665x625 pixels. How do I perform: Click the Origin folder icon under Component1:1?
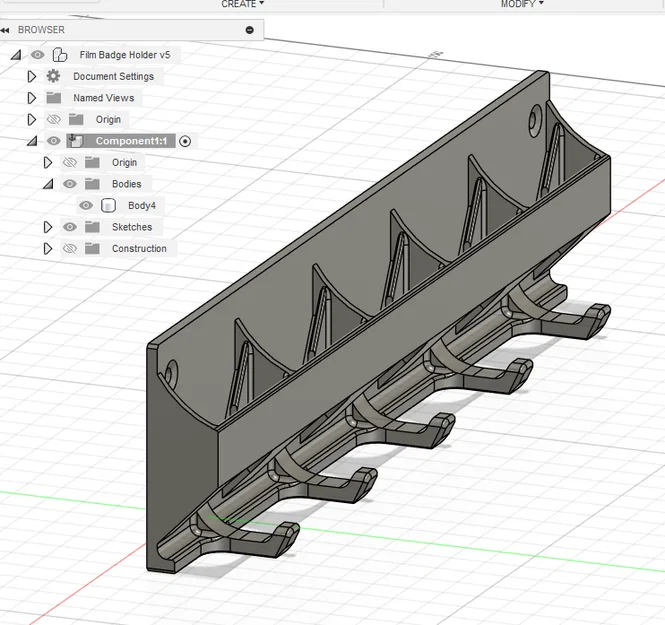[92, 162]
